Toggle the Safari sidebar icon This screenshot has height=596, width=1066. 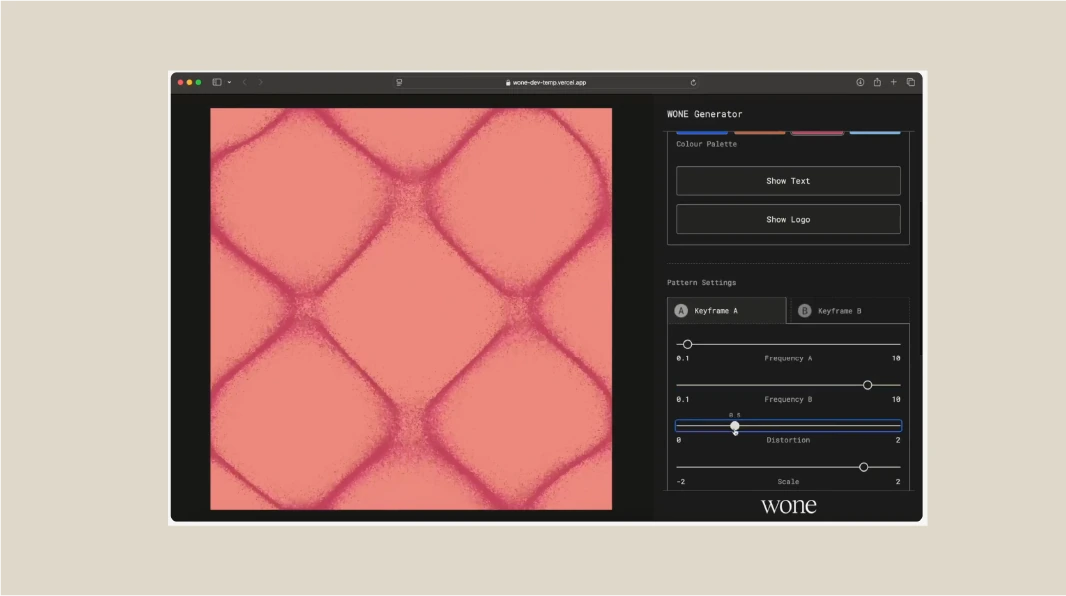(217, 82)
